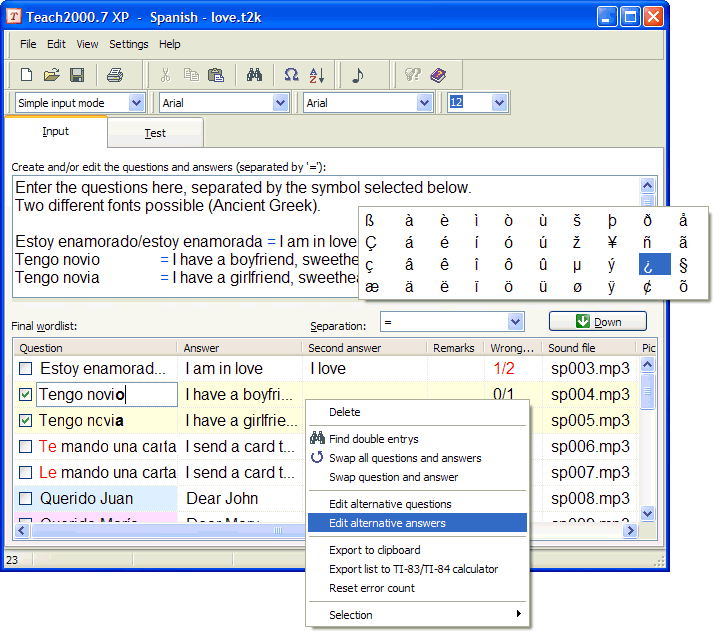Open the purple book icon
This screenshot has height=631, width=713.
tap(438, 75)
